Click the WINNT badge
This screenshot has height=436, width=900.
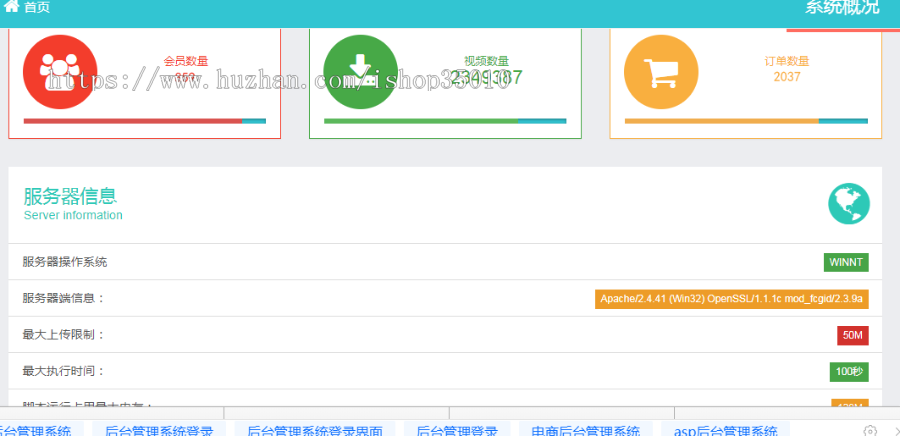point(846,262)
